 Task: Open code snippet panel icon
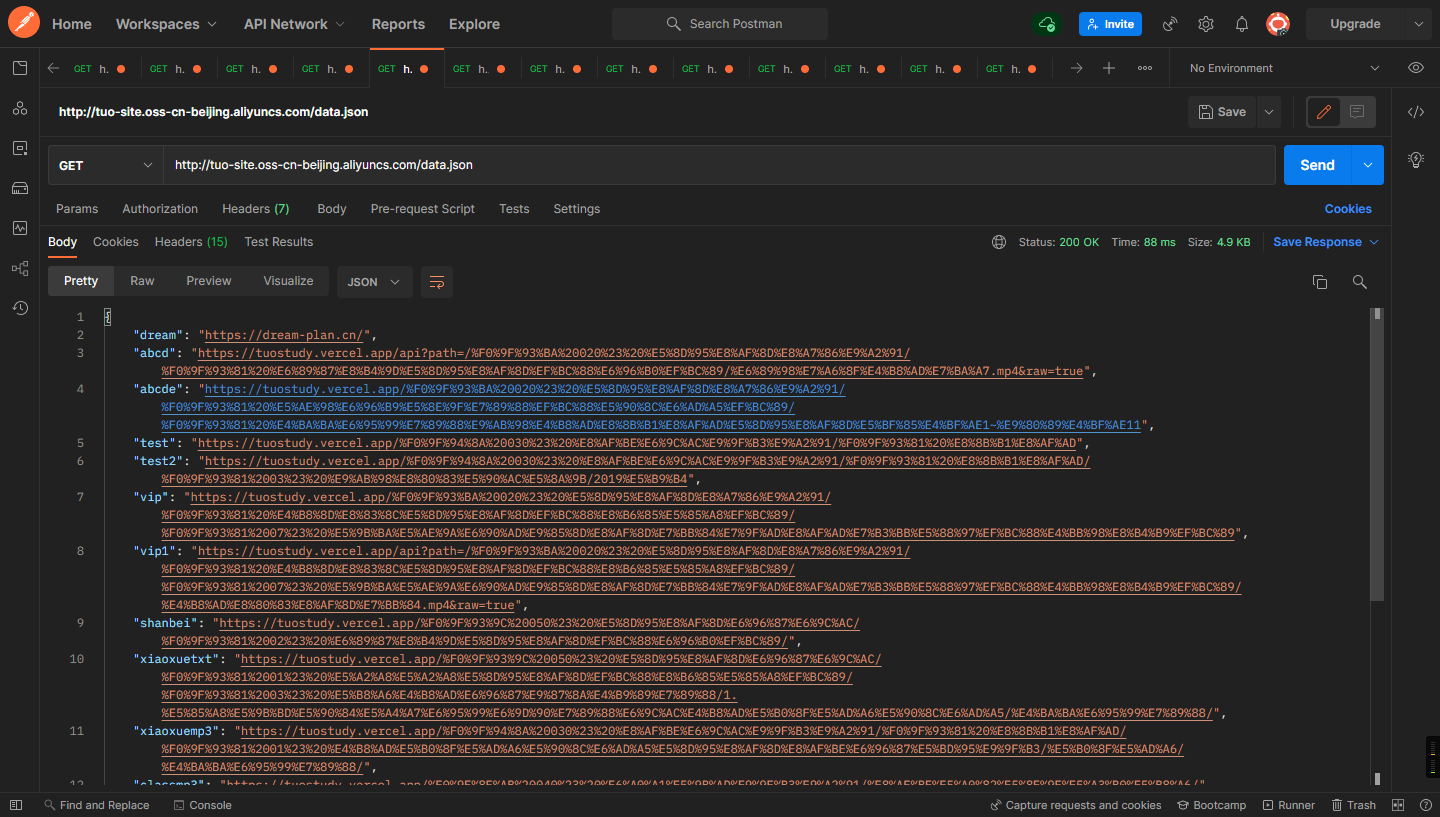(x=1416, y=112)
